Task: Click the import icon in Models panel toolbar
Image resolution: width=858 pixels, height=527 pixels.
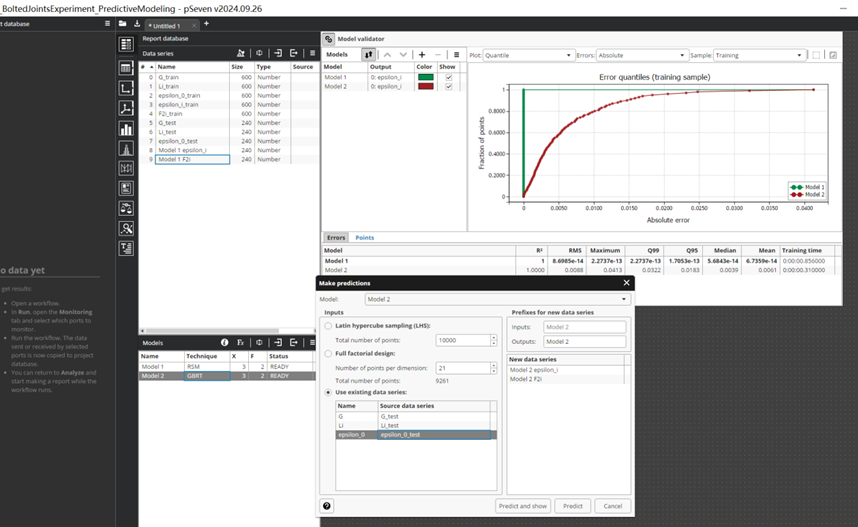Action: [x=278, y=343]
